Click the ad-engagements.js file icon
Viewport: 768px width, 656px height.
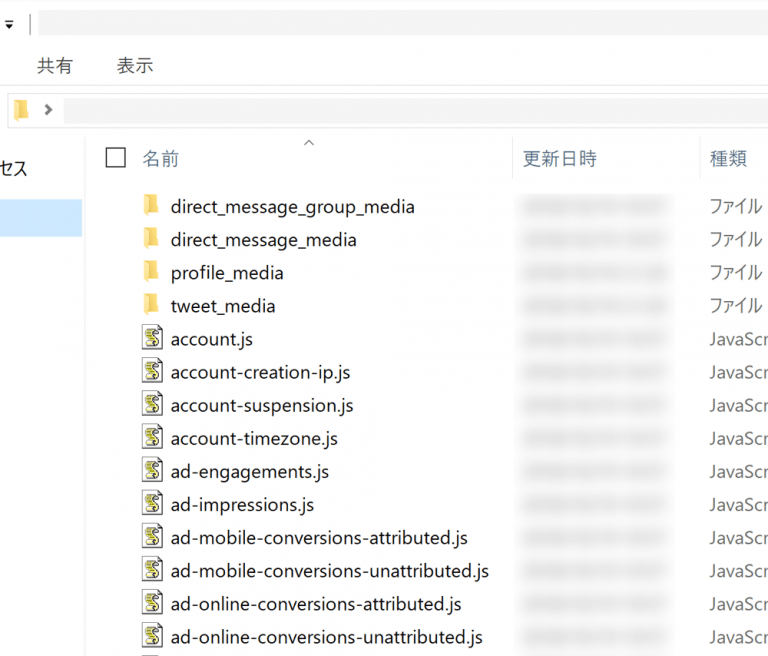152,470
